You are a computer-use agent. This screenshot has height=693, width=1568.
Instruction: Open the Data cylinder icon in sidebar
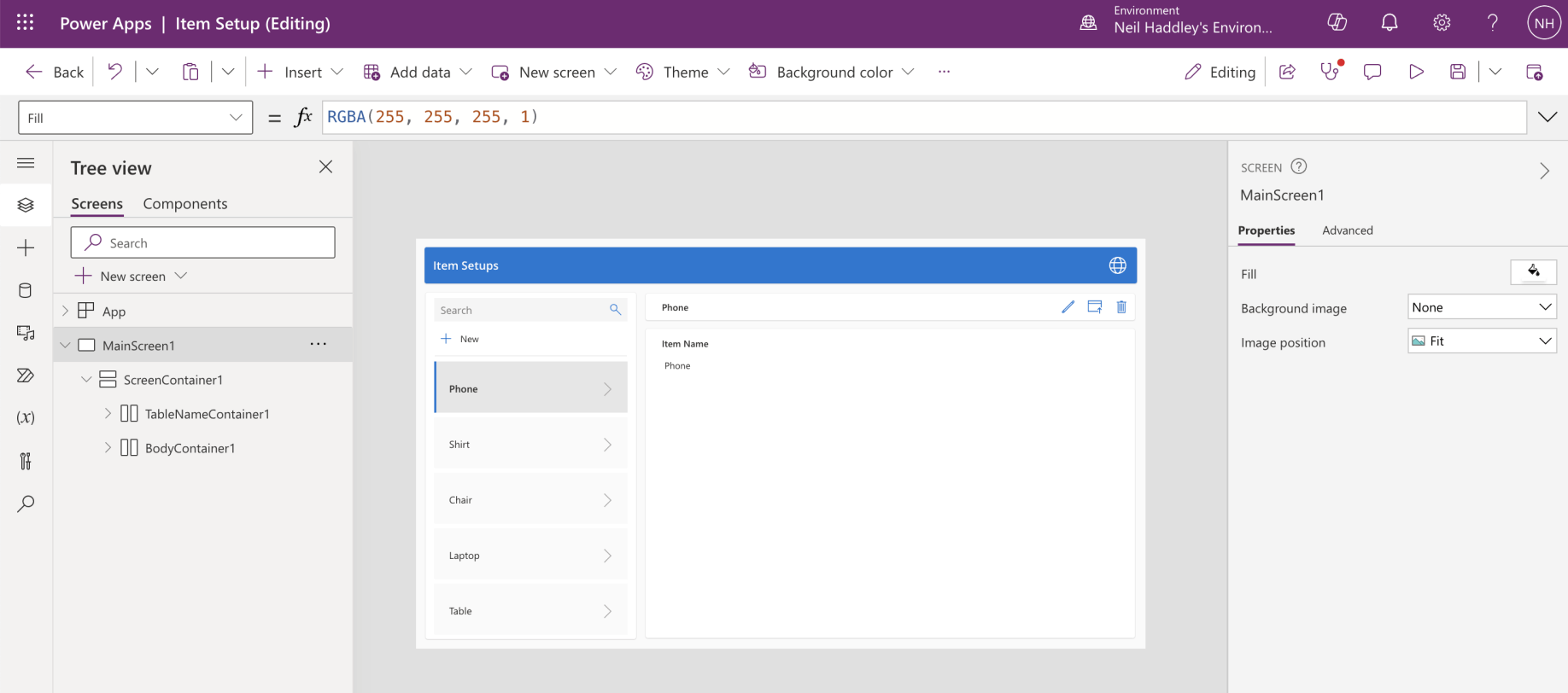coord(26,290)
